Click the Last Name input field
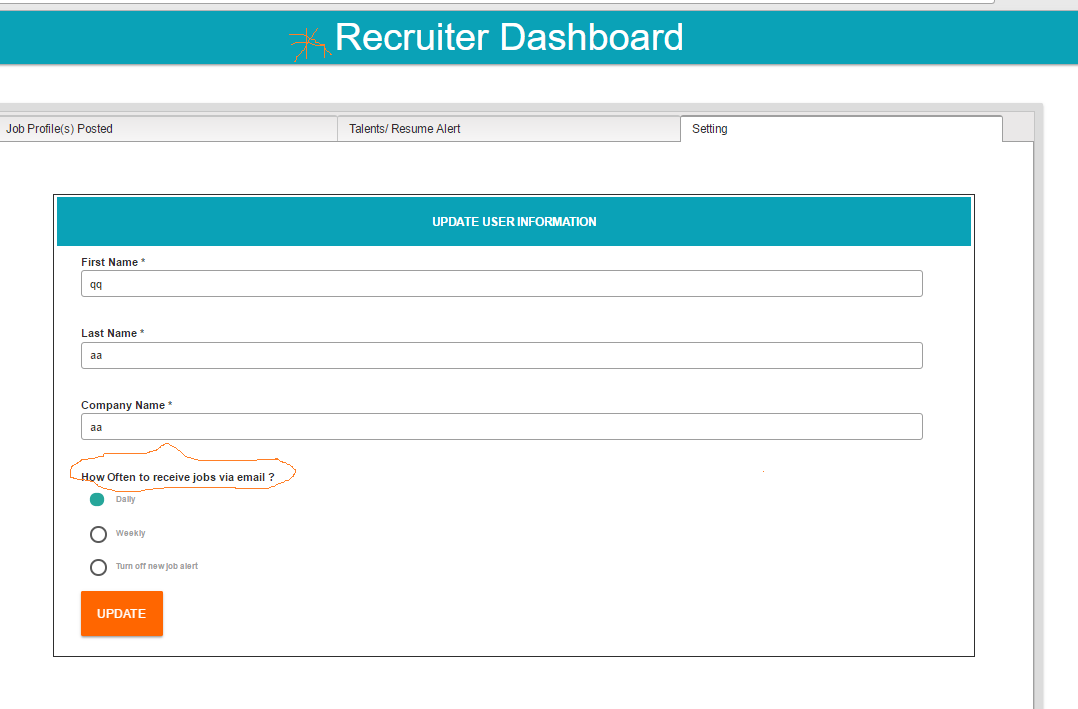Screen dimensions: 1078x709 pyautogui.click(x=502, y=356)
